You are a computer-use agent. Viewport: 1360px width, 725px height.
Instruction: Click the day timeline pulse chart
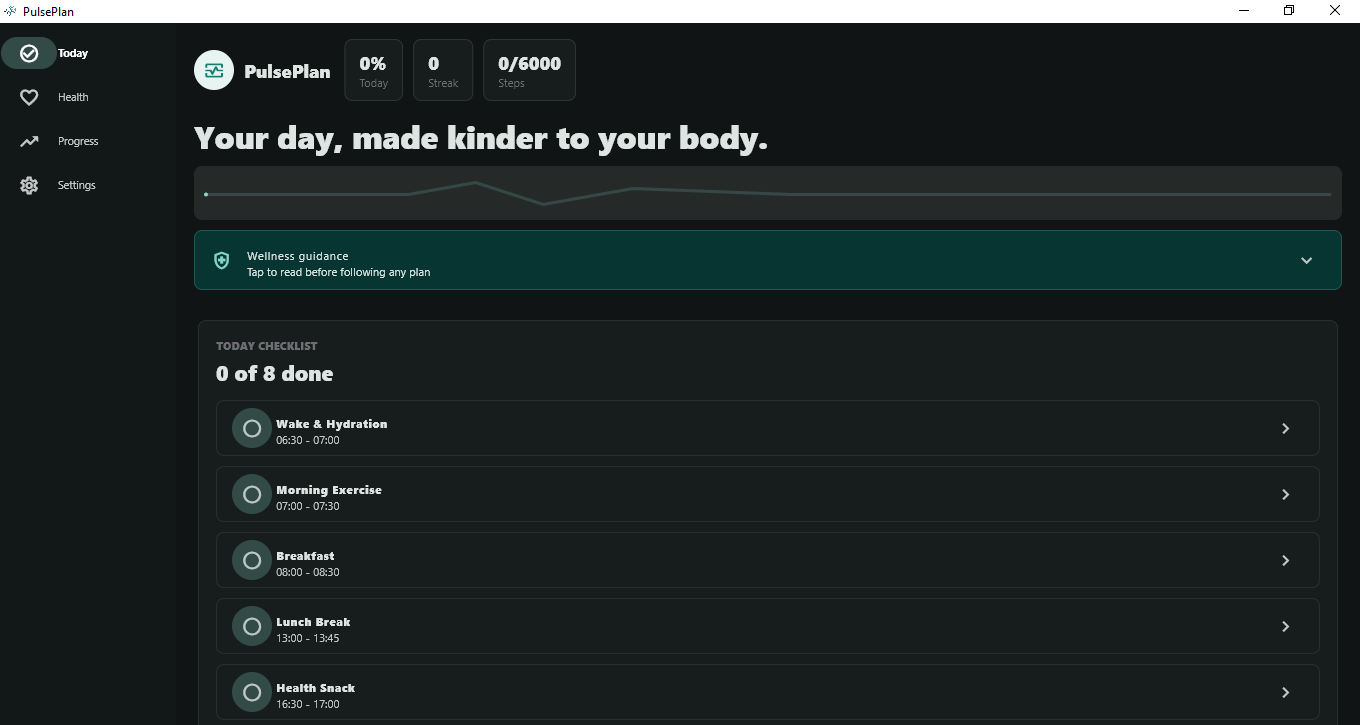pos(768,193)
